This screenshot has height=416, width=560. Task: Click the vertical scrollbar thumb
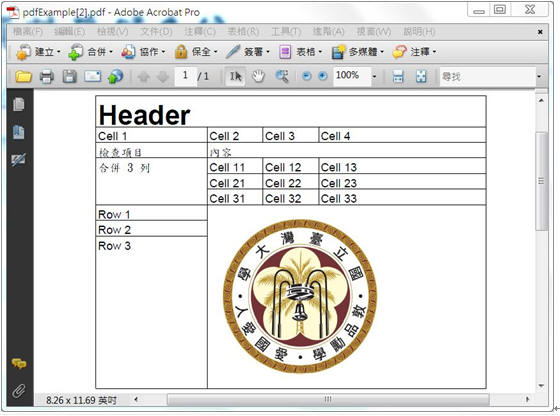point(541,181)
